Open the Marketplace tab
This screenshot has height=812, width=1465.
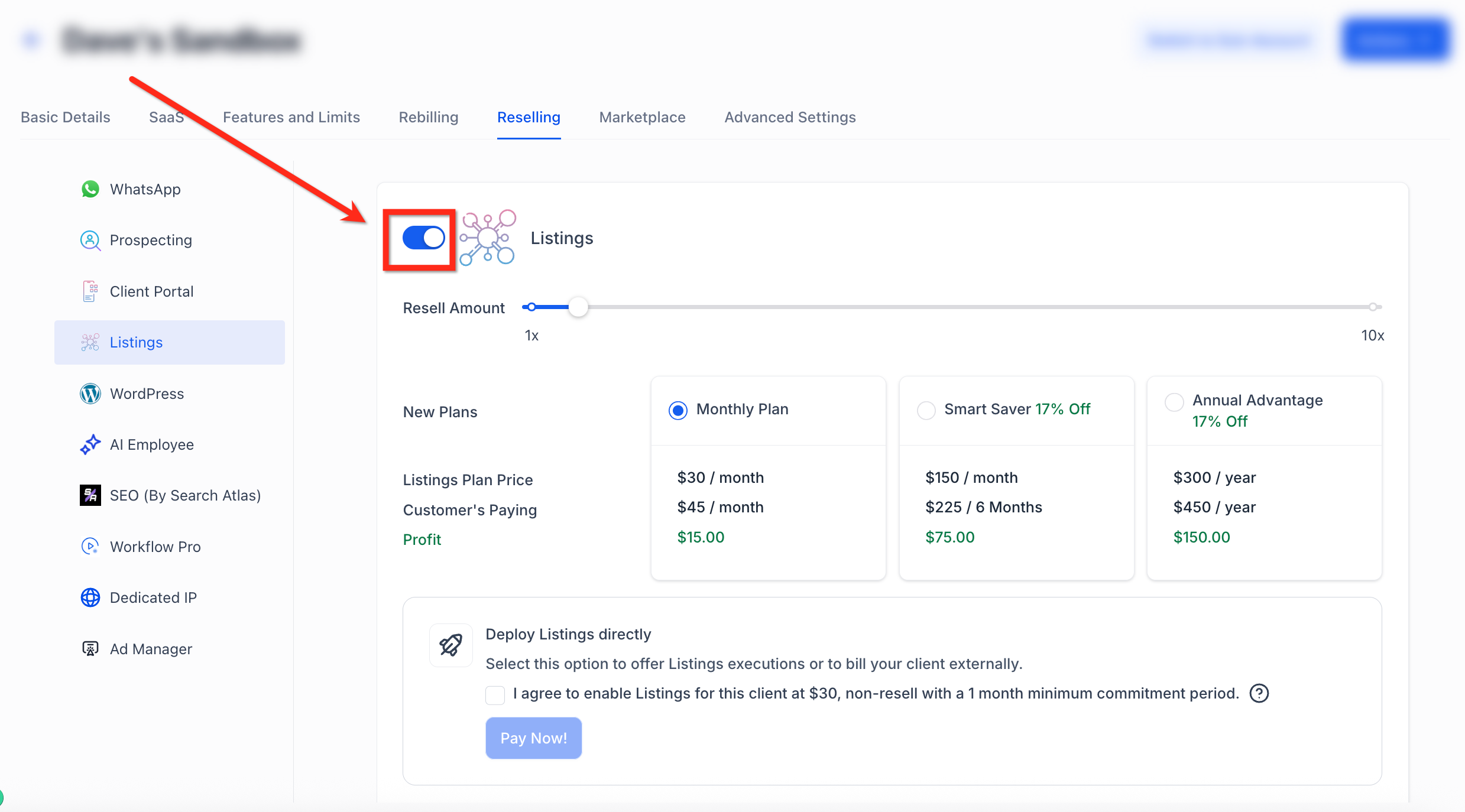tap(642, 117)
